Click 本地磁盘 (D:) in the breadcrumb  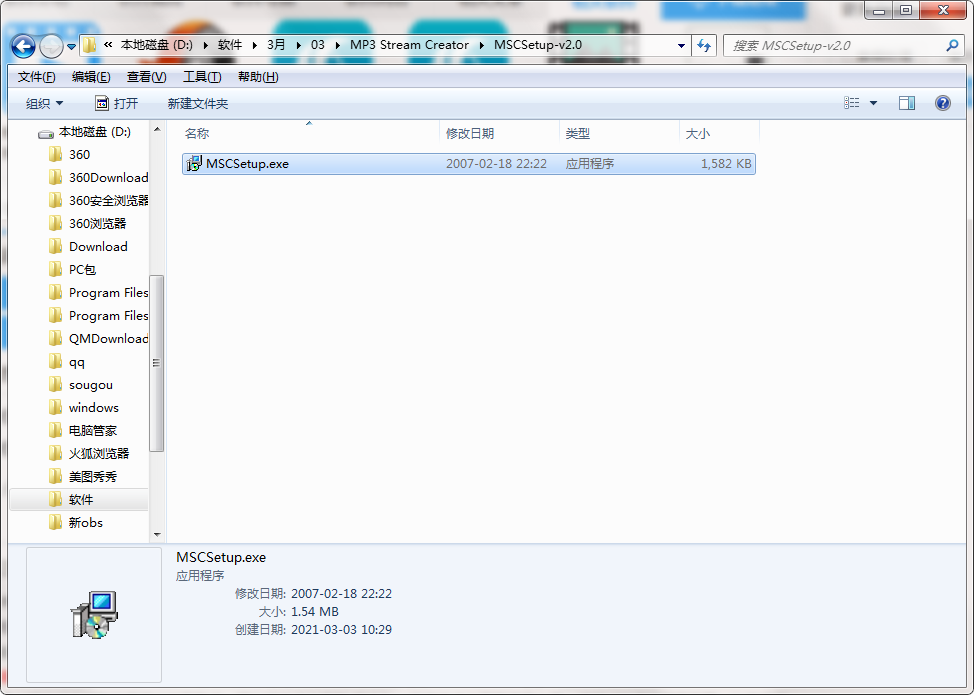[x=157, y=45]
